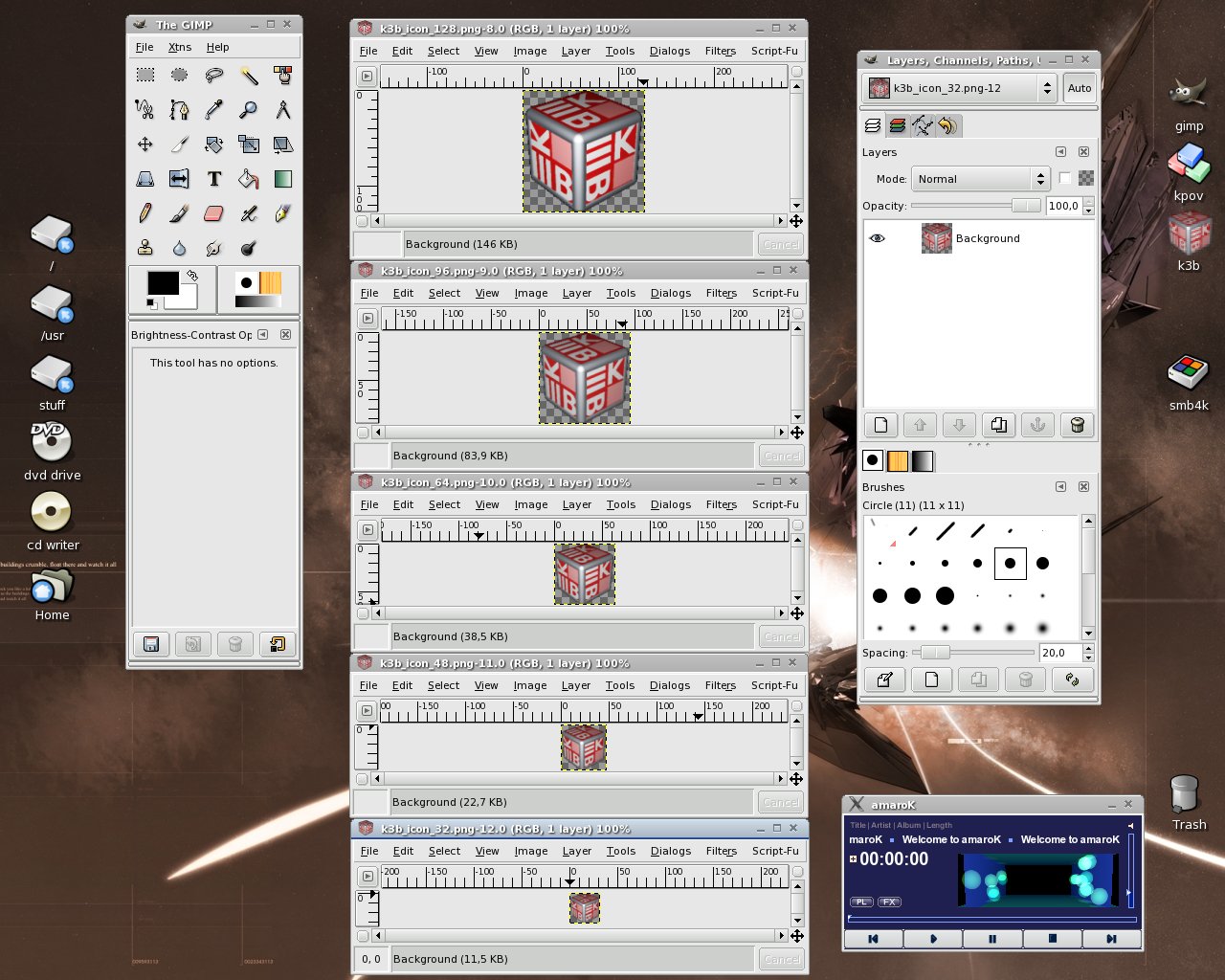The image size is (1225, 980).
Task: Pick the Color Picker eyedropper tool
Action: click(x=214, y=109)
